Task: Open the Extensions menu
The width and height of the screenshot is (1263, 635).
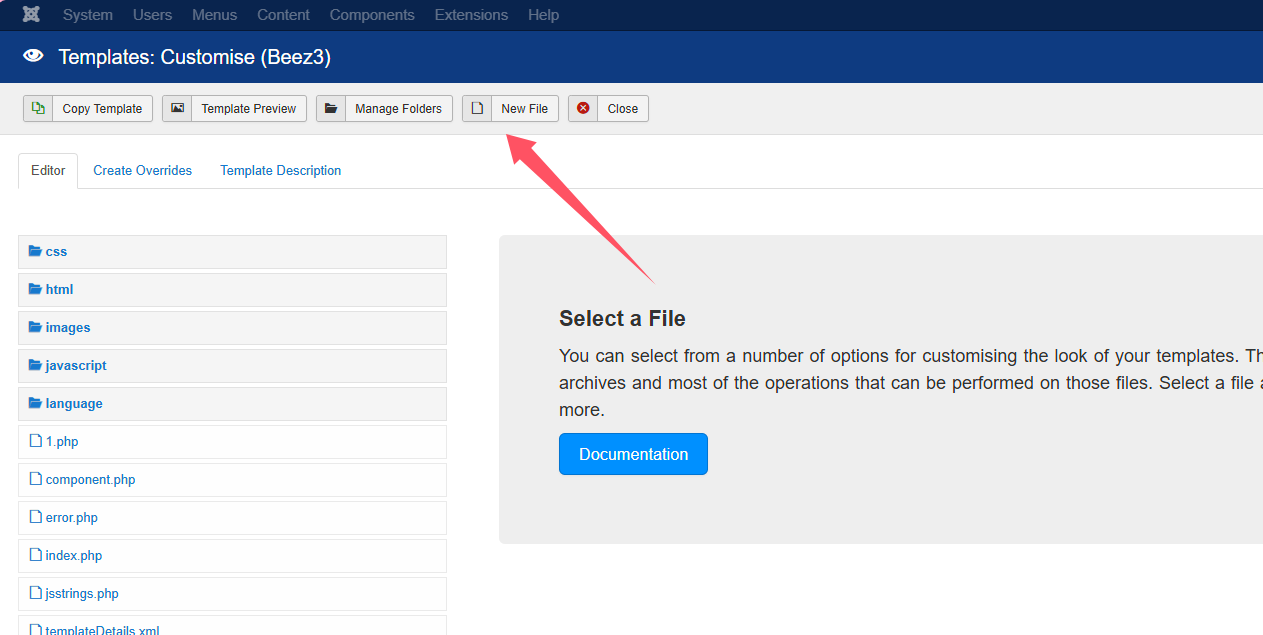Action: point(471,15)
